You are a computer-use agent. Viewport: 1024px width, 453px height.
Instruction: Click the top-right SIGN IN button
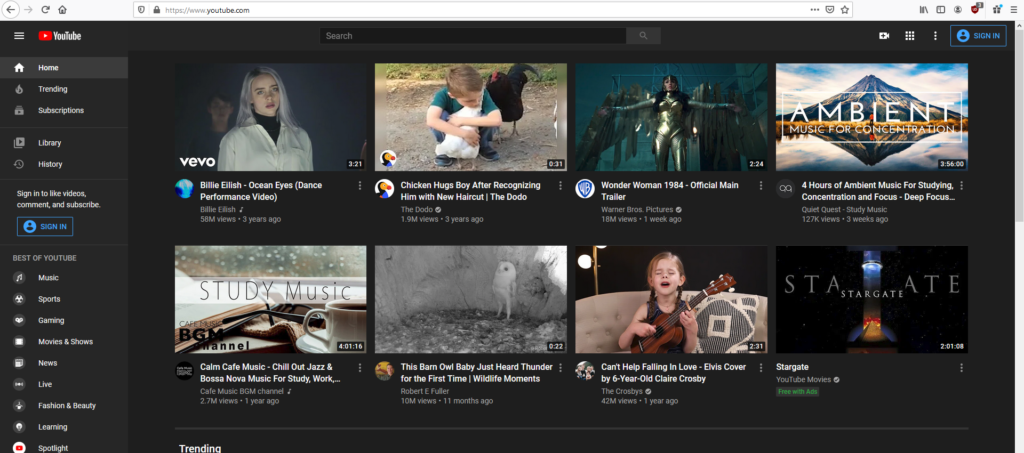(978, 36)
